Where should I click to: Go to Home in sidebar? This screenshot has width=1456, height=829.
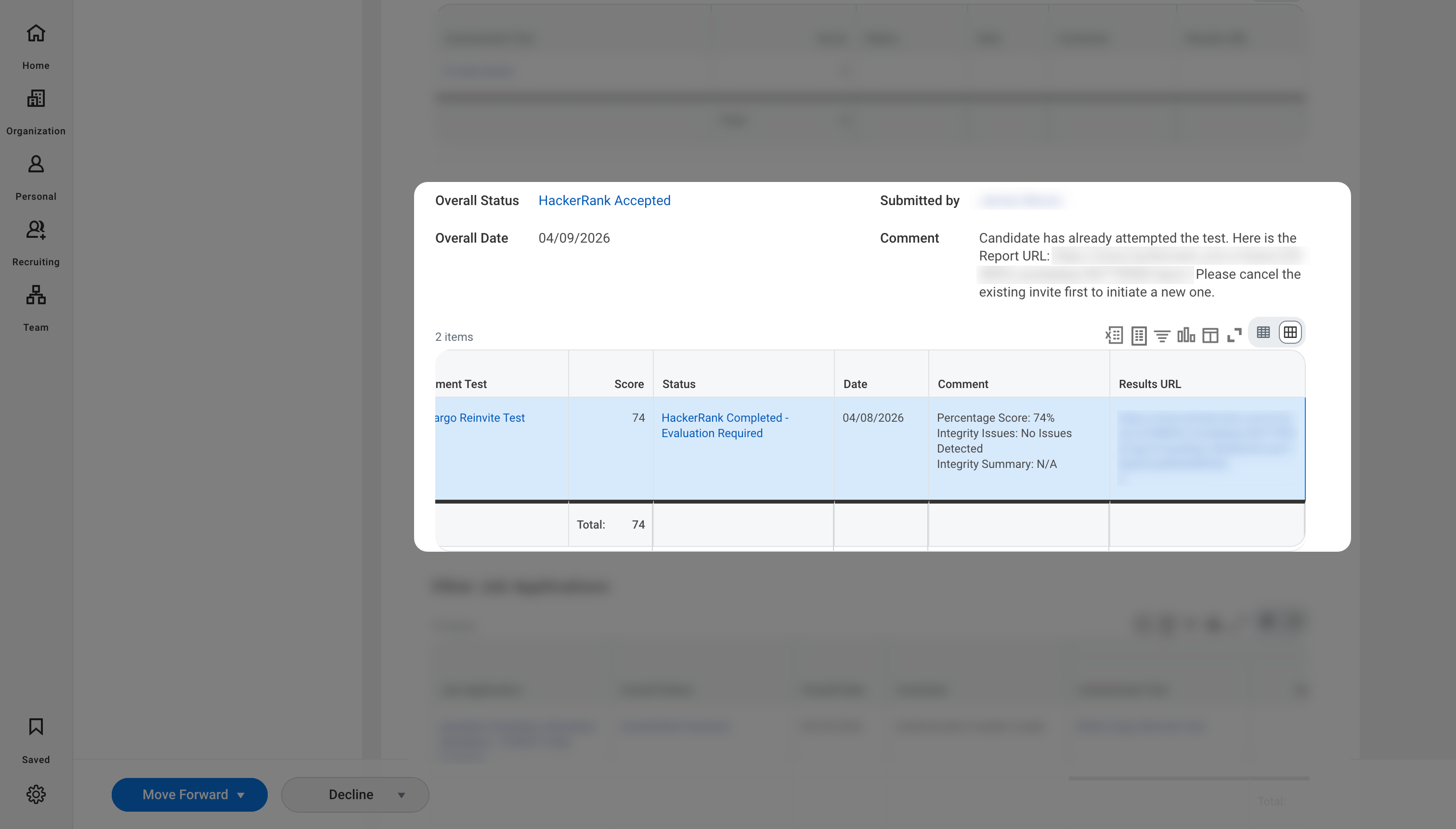tap(36, 46)
